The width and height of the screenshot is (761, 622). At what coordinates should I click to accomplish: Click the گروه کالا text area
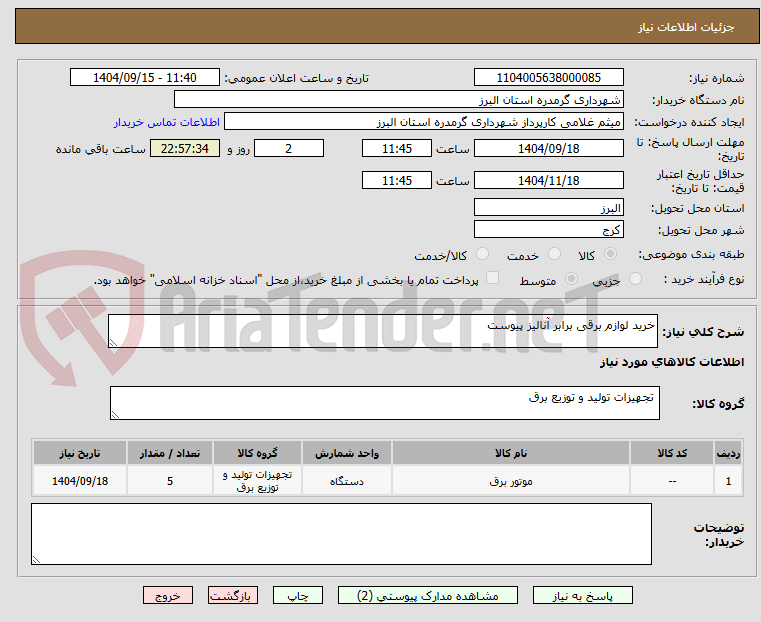pyautogui.click(x=384, y=403)
